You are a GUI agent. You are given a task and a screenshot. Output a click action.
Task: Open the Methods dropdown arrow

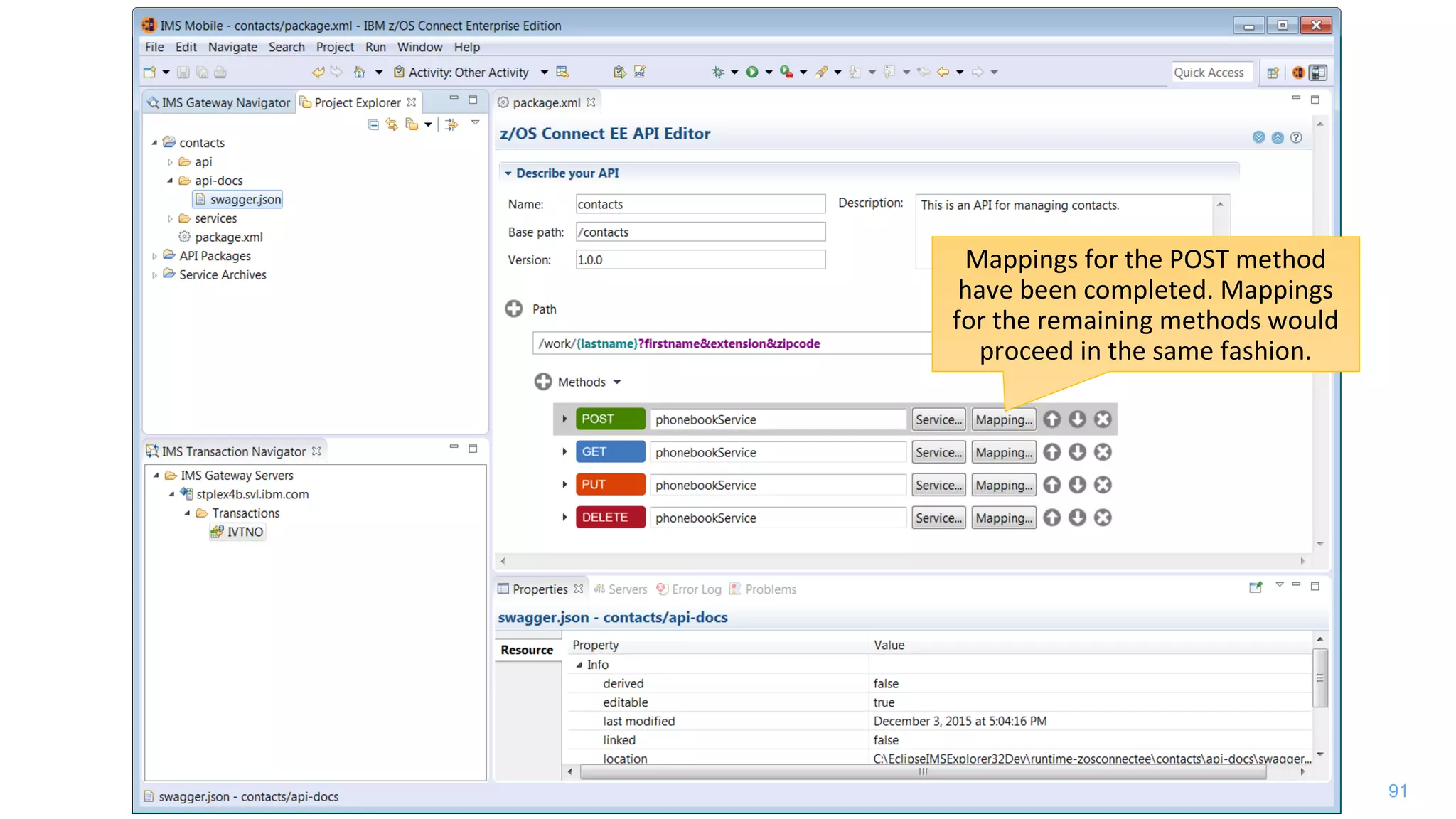(x=617, y=382)
